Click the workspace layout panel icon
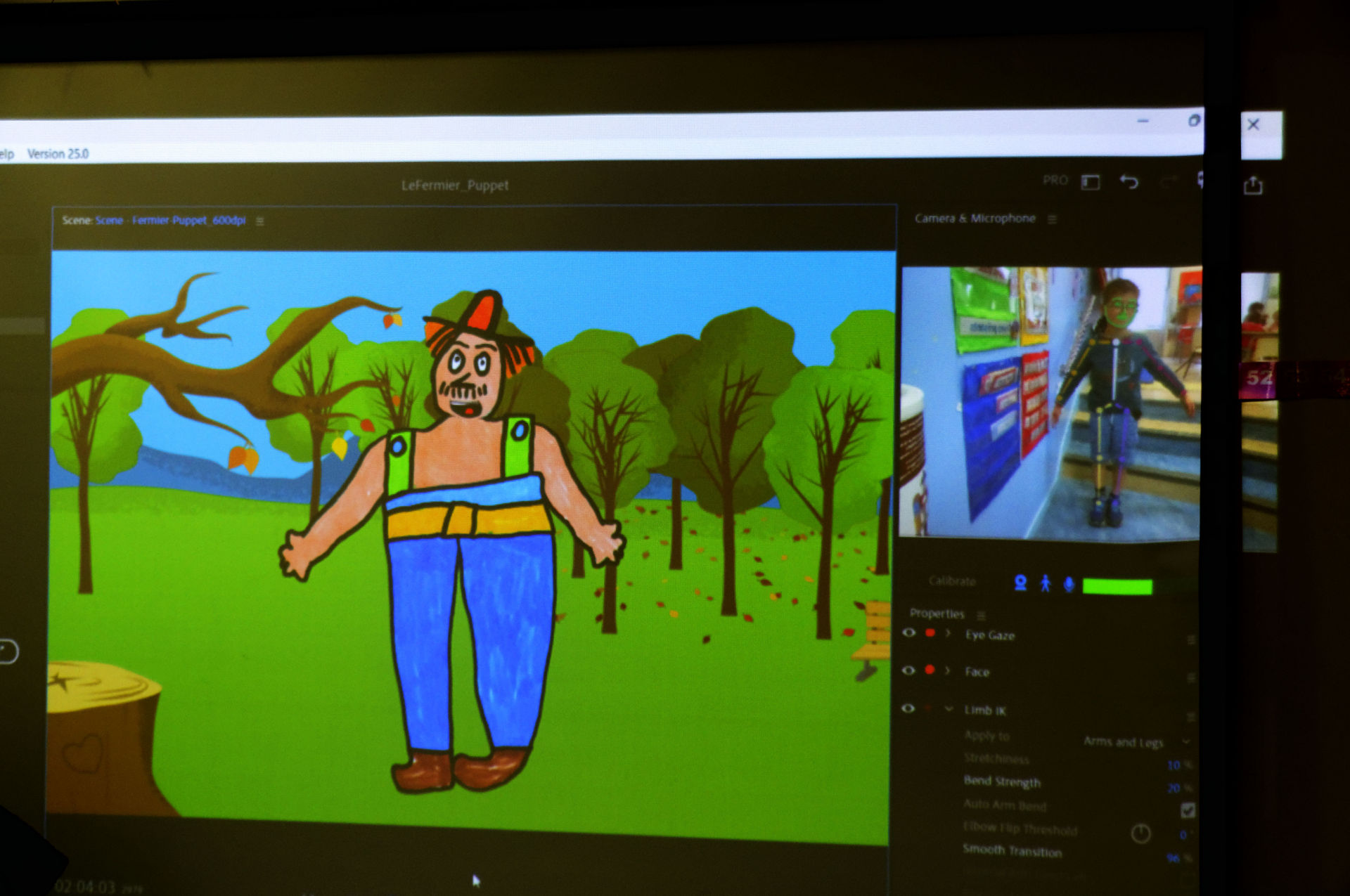 tap(1091, 183)
